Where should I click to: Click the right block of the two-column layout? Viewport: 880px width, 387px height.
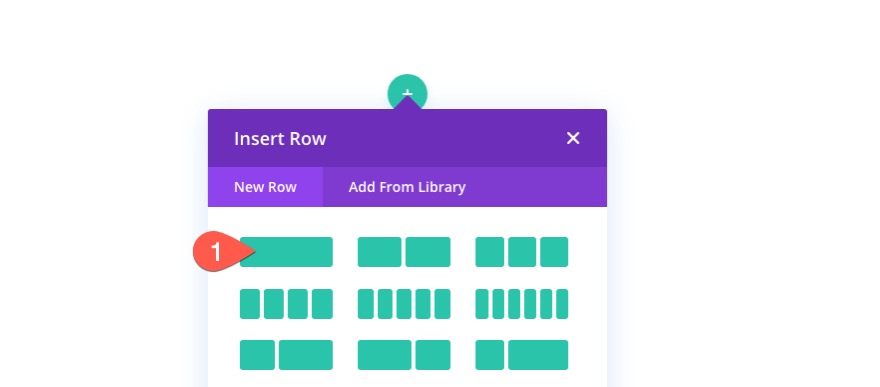point(428,252)
